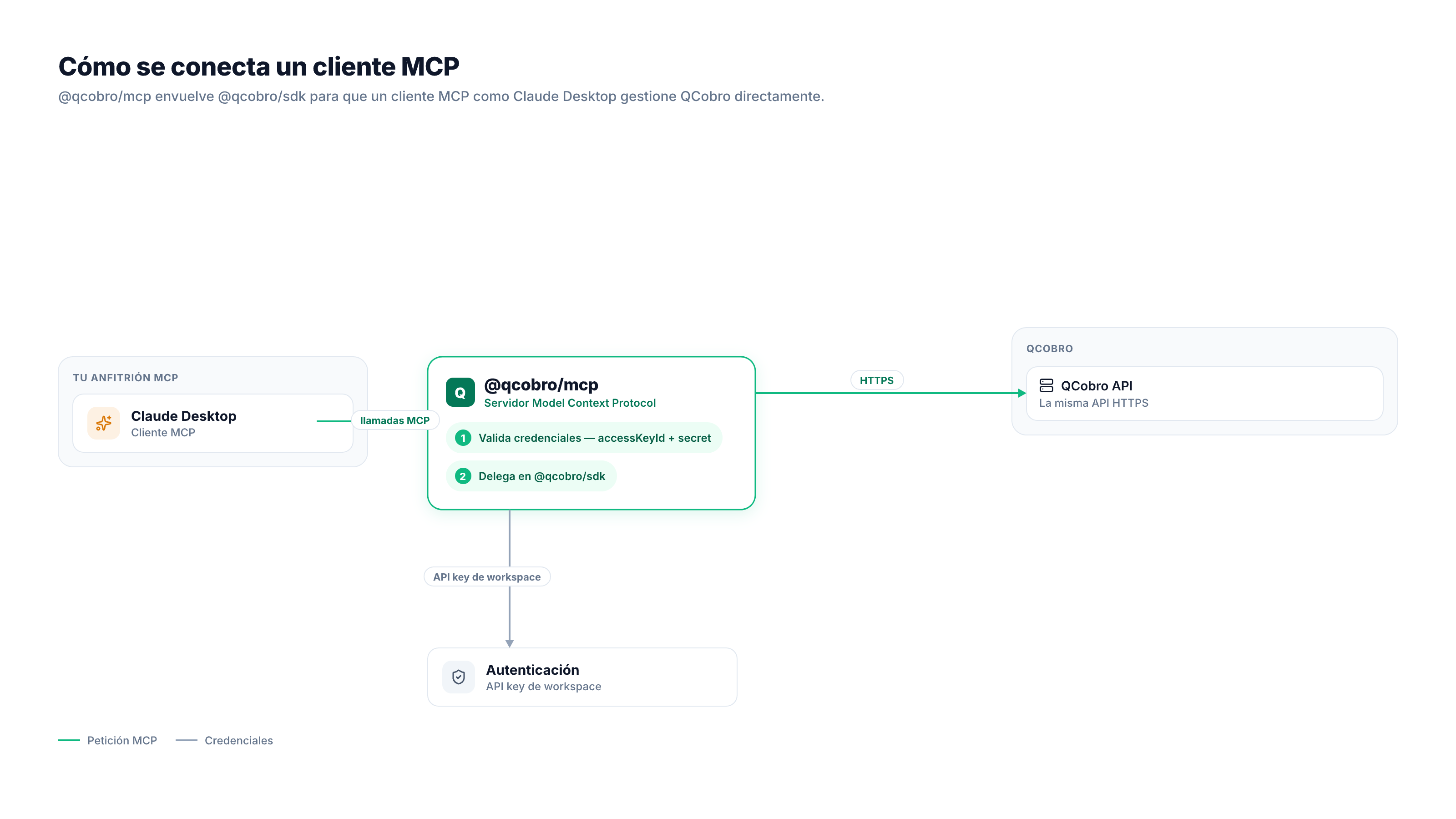Click the green 'Petición MCP' legend line
This screenshot has width=1456, height=819.
(x=69, y=740)
